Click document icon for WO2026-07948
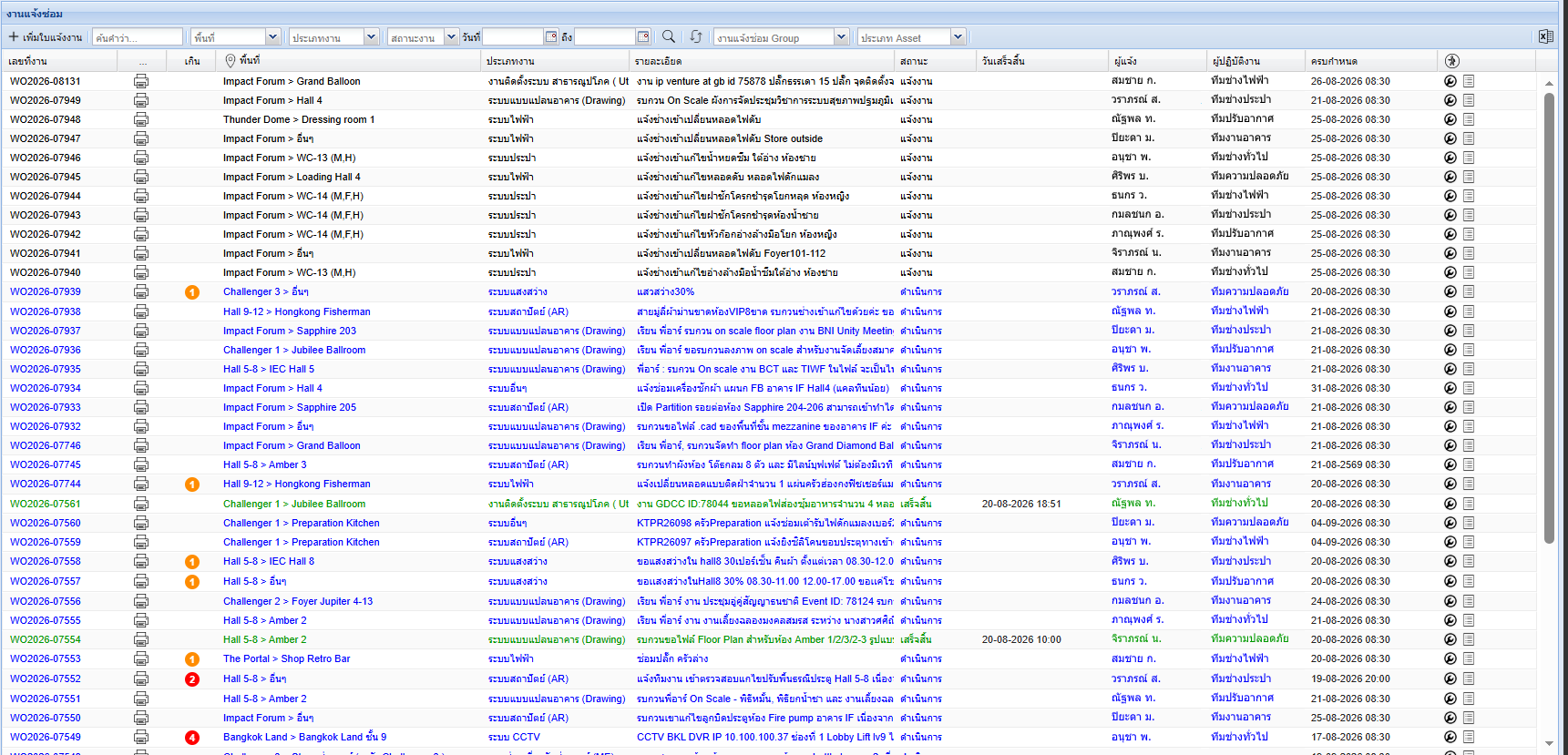Screen dimensions: 1568x755 1469,119
